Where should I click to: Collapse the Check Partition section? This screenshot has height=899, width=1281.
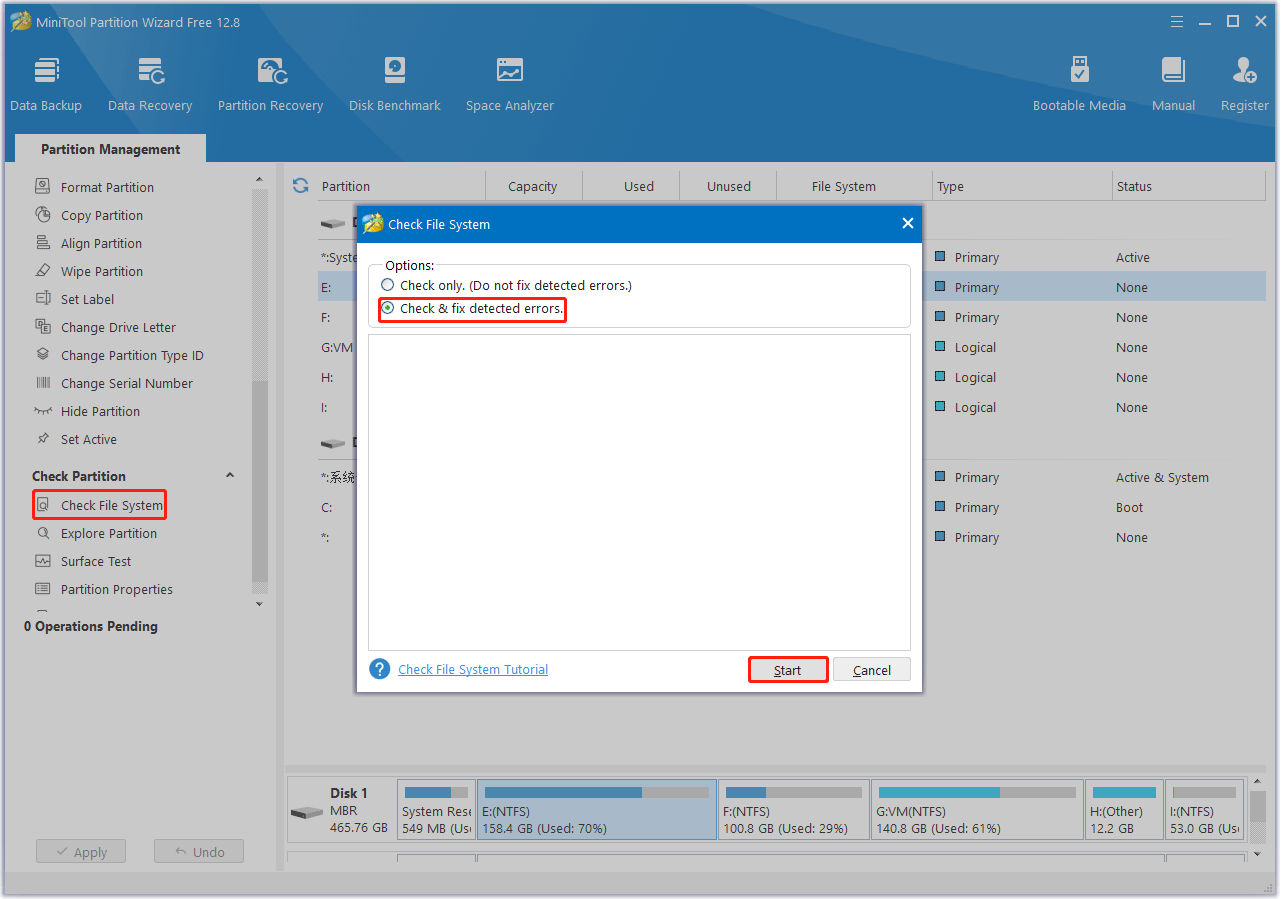coord(230,476)
